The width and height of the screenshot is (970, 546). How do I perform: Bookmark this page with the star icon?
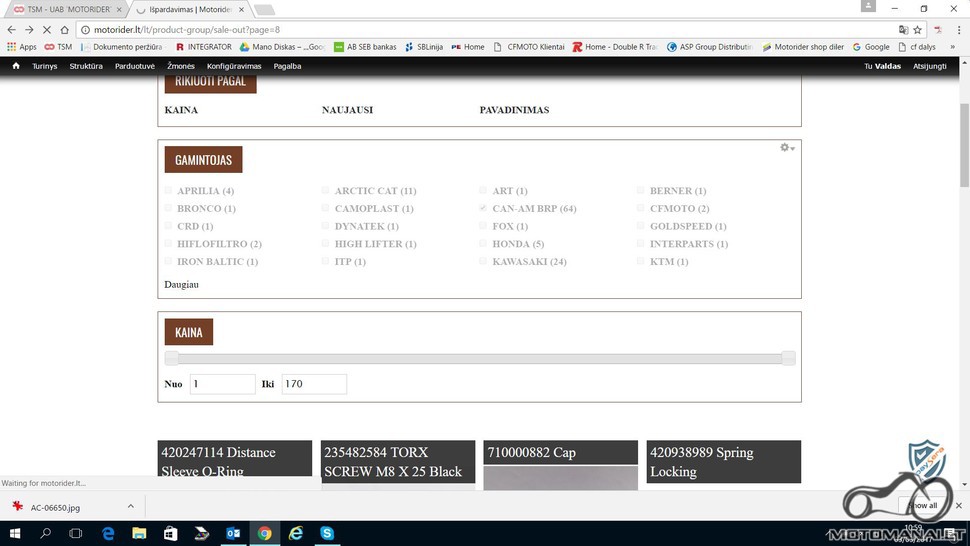(x=917, y=30)
